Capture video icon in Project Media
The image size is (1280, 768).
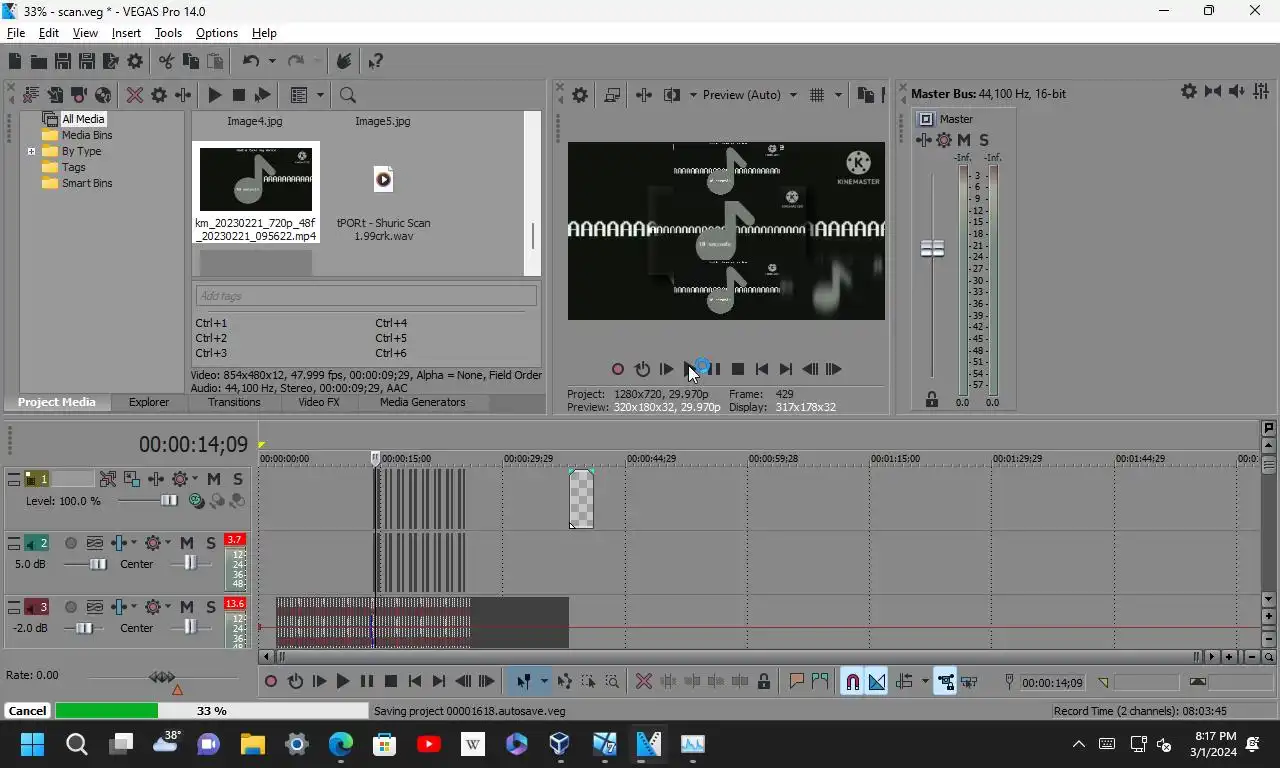[x=79, y=95]
